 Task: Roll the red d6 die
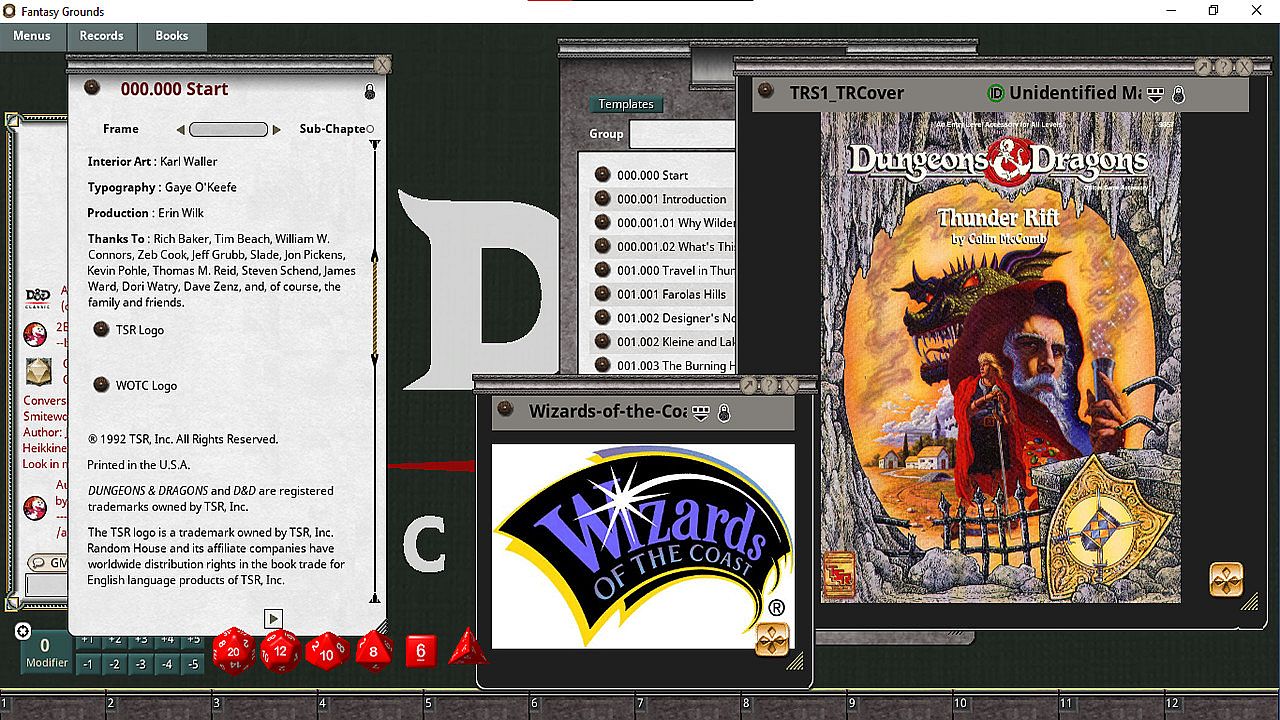pyautogui.click(x=421, y=651)
